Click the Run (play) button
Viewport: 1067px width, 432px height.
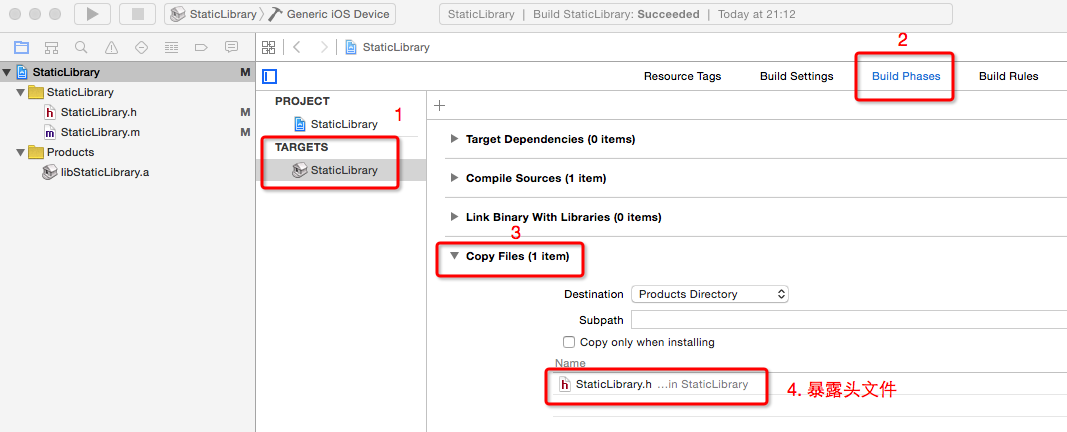click(92, 14)
